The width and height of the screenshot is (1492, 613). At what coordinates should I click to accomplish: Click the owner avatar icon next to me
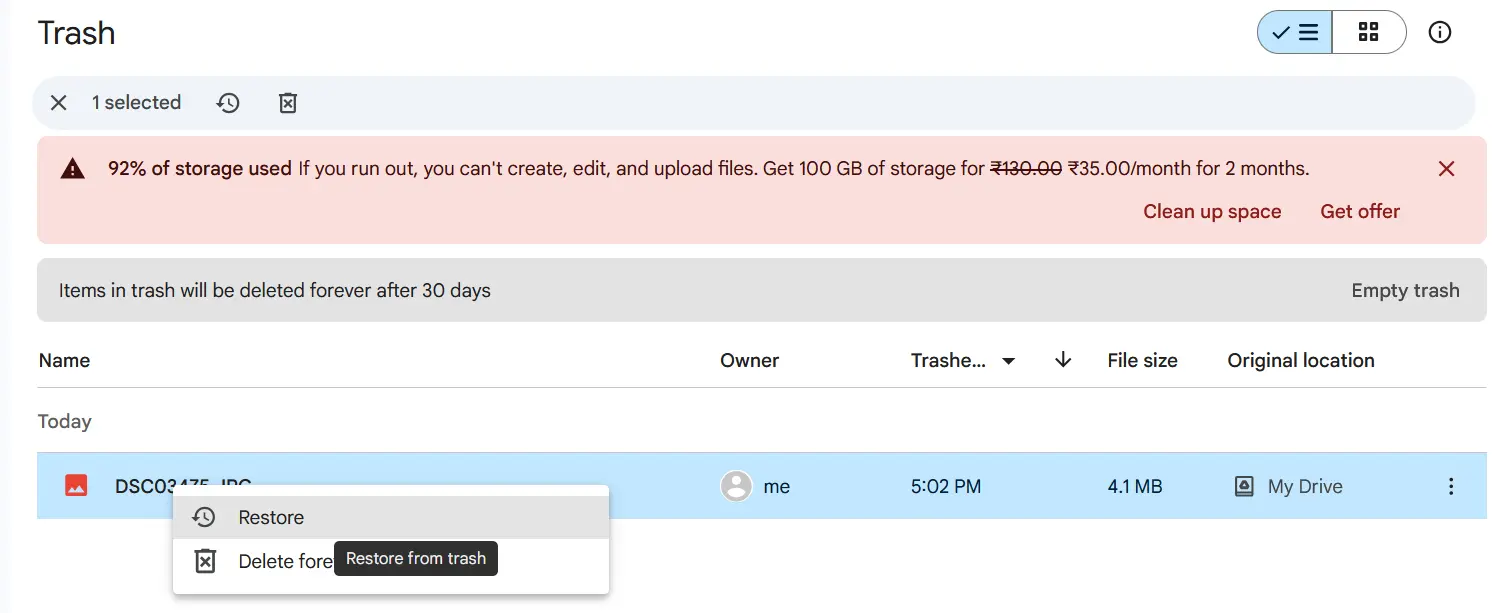point(736,486)
